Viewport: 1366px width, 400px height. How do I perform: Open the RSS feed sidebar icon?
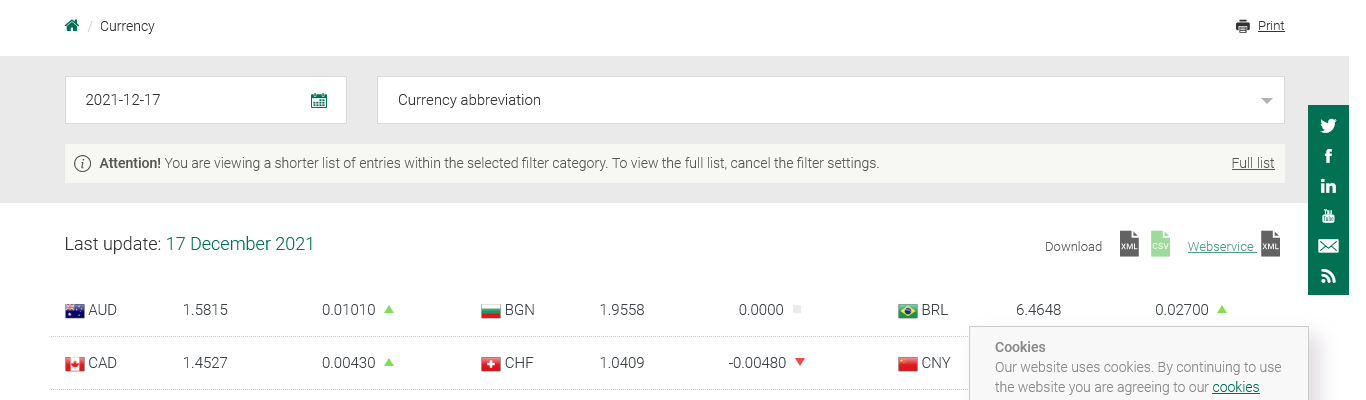[x=1328, y=276]
